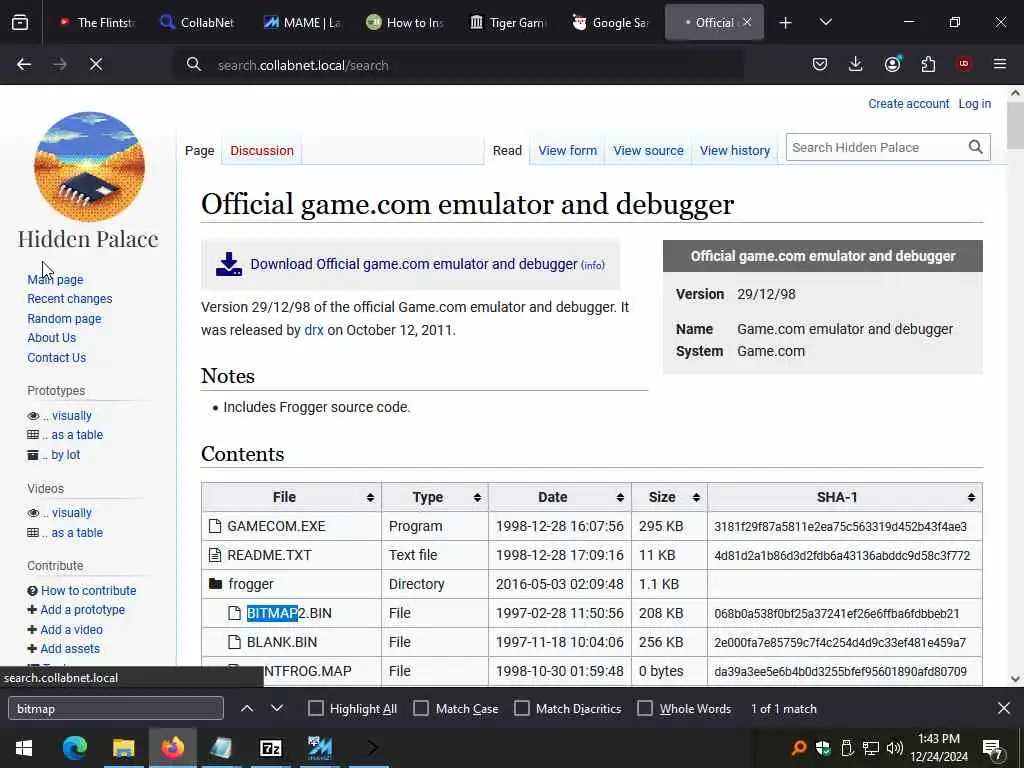Viewport: 1024px width, 768px height.
Task: Click the Hidden Palace search magnifier button
Action: pyautogui.click(x=976, y=148)
